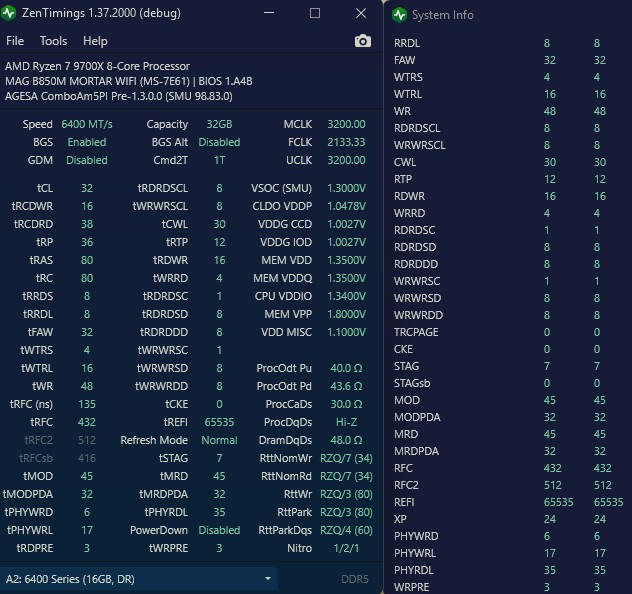Click the DramDqDs value 48.0 Ω
The height and width of the screenshot is (594, 632).
(x=346, y=440)
